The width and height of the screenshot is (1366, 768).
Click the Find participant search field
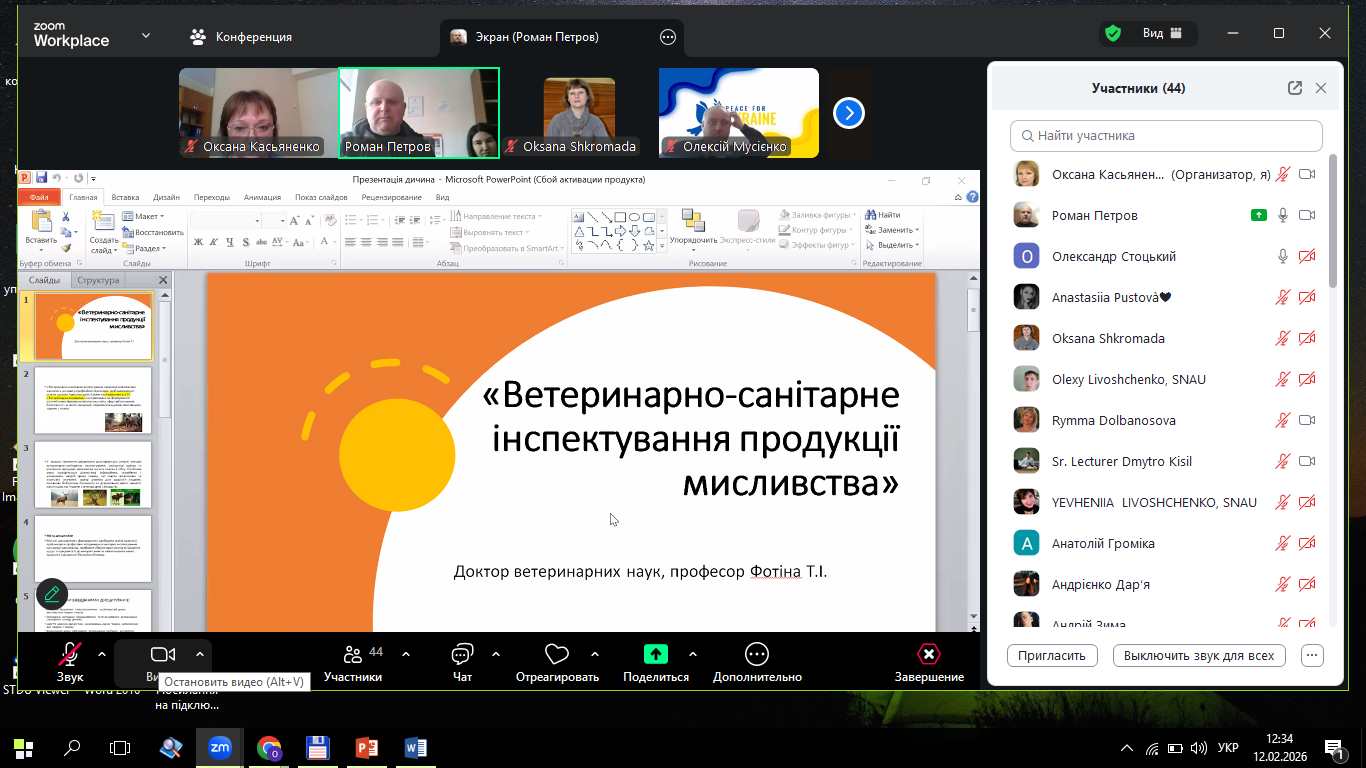pos(1166,136)
